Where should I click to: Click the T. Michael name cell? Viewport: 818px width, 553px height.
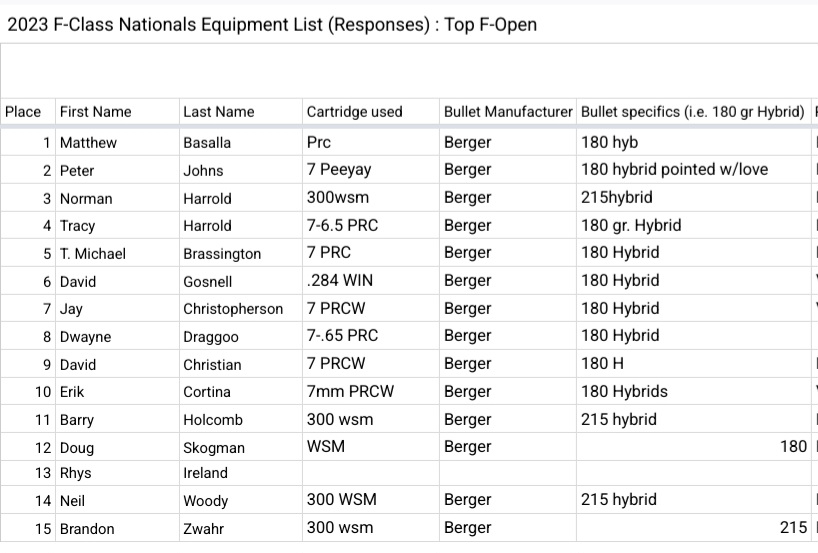(x=93, y=254)
